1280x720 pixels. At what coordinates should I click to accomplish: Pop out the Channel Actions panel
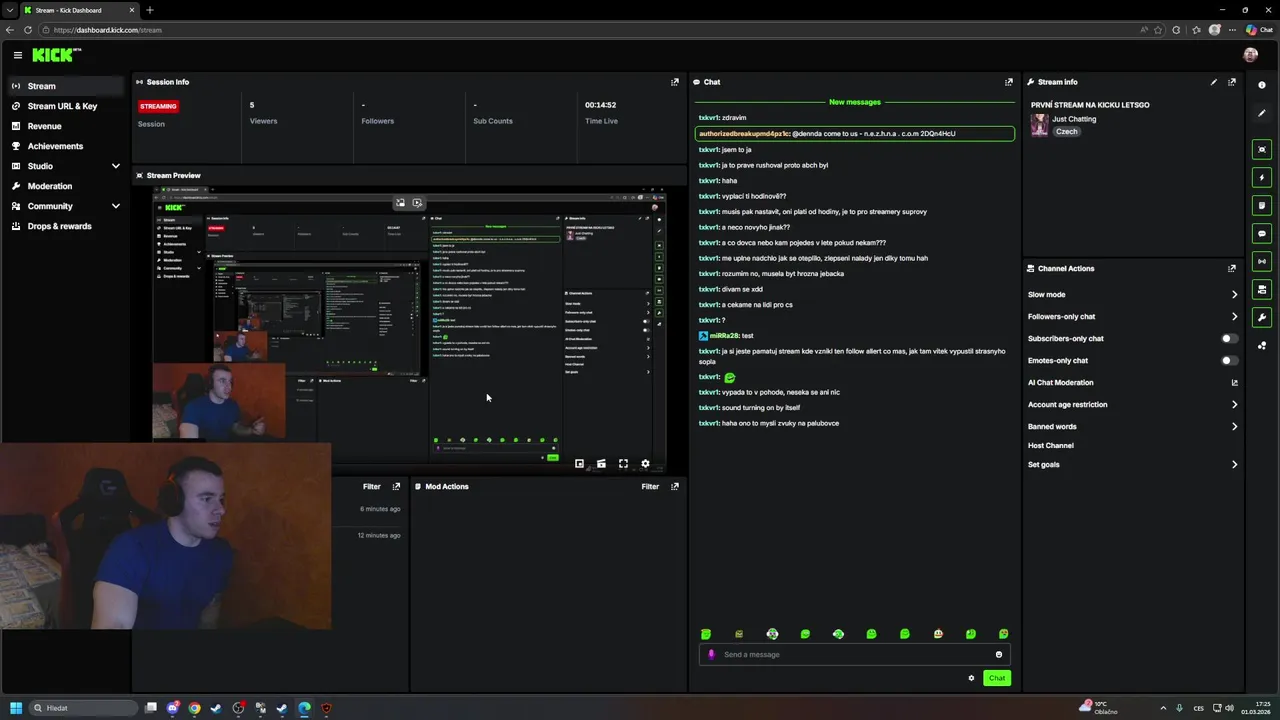point(1232,268)
